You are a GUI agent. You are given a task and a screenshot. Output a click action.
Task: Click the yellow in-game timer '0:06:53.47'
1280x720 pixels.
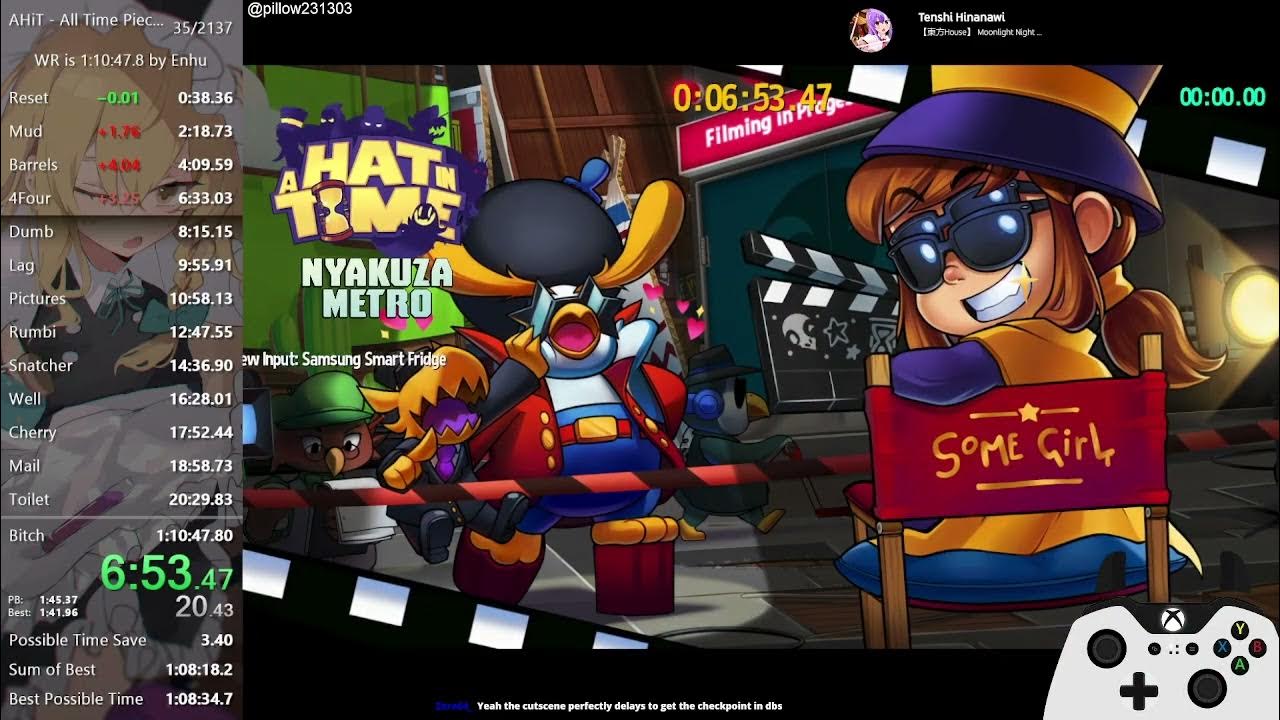tap(752, 97)
